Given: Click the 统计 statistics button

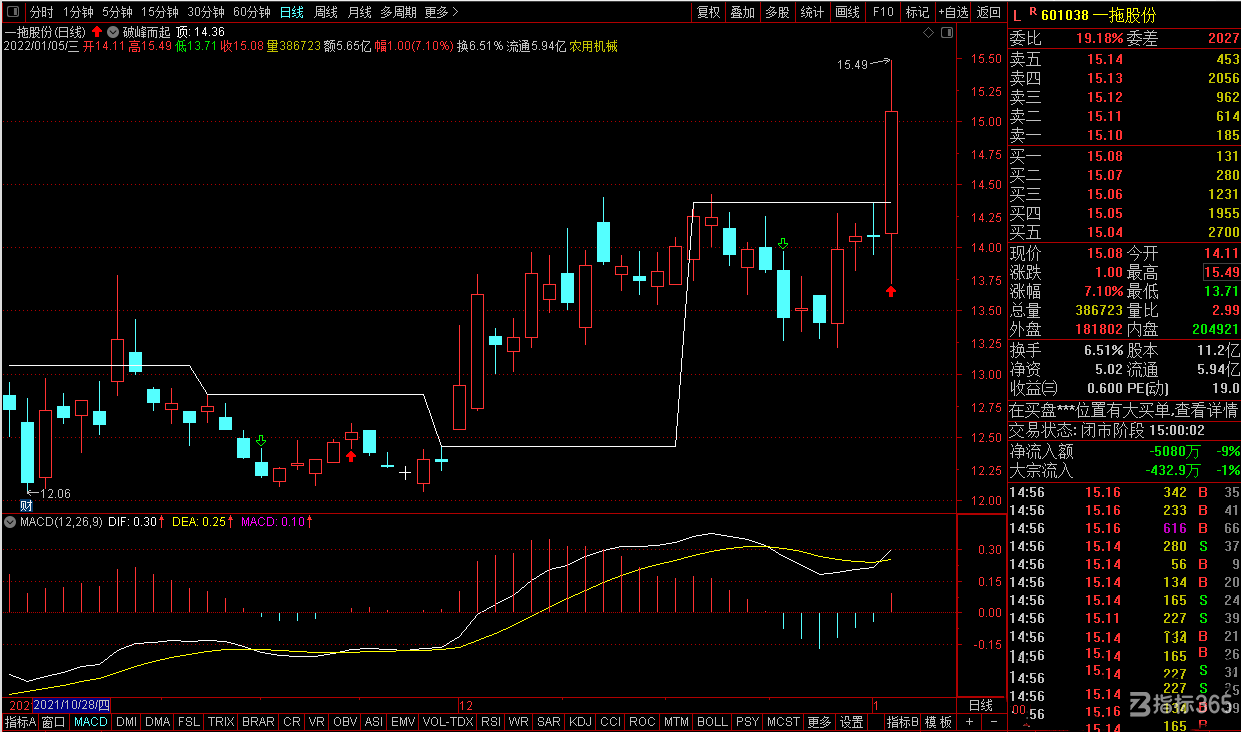Looking at the screenshot, I should pos(812,12).
